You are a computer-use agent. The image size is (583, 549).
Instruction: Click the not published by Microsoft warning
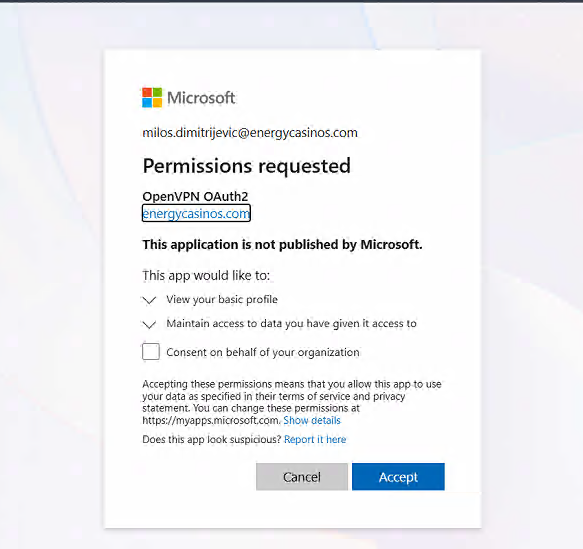coord(283,245)
